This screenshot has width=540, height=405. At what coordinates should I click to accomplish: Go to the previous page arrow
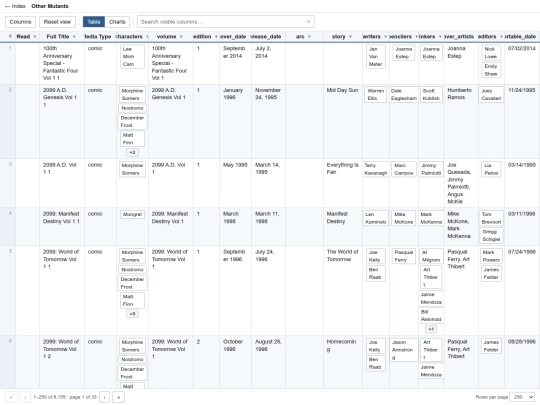[25, 397]
